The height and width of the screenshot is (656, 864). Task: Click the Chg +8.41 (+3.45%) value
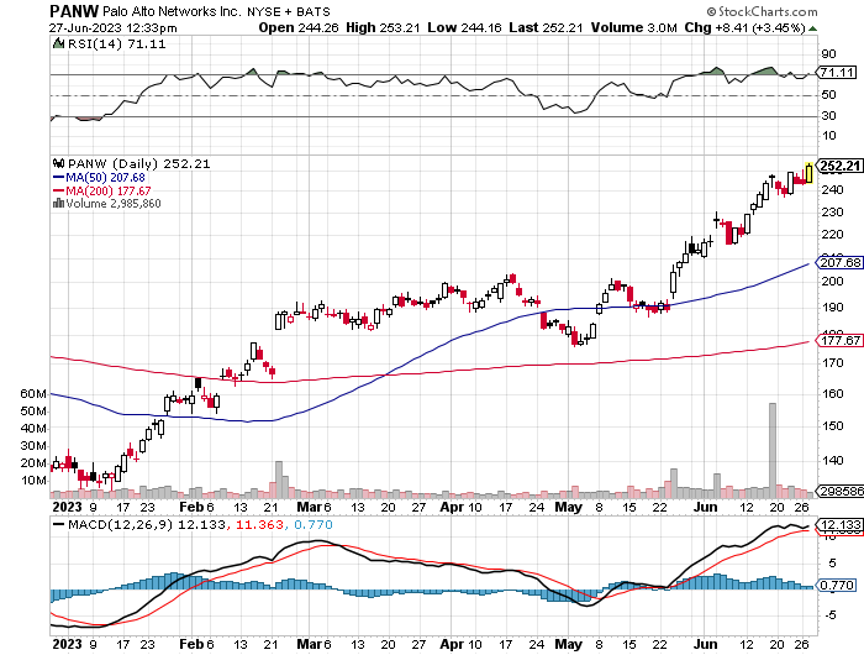coord(745,28)
